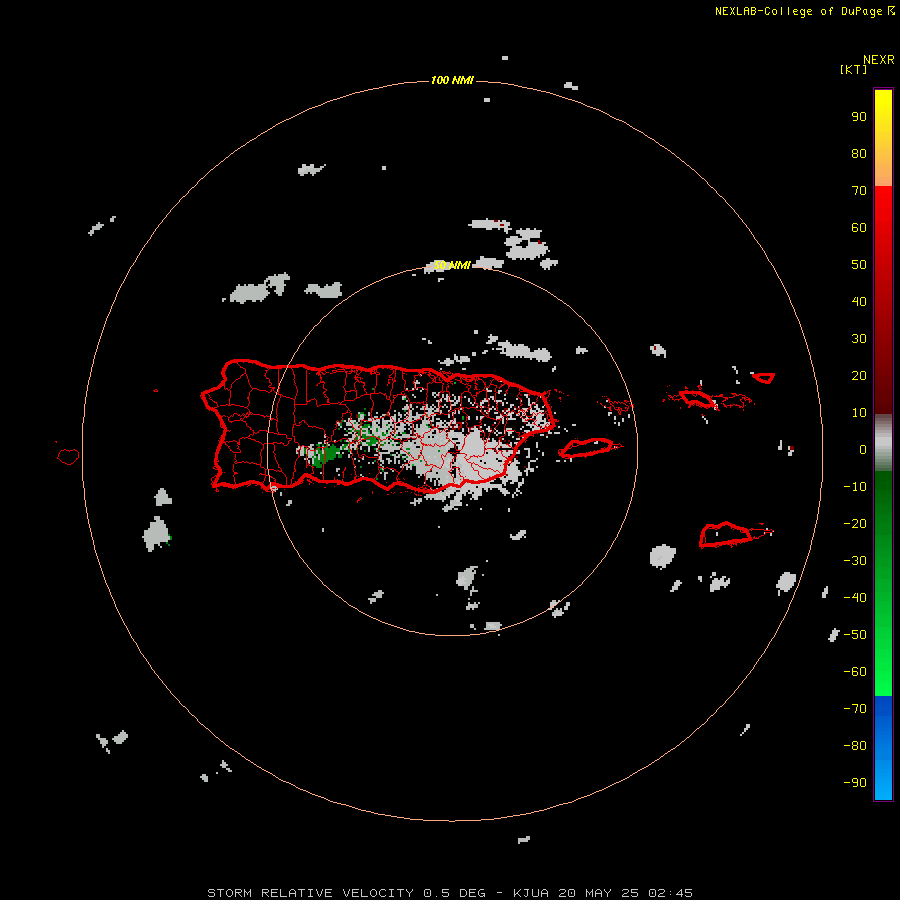
Task: Click the Storm Relative Velocity caption at bottom
Action: pyautogui.click(x=450, y=893)
